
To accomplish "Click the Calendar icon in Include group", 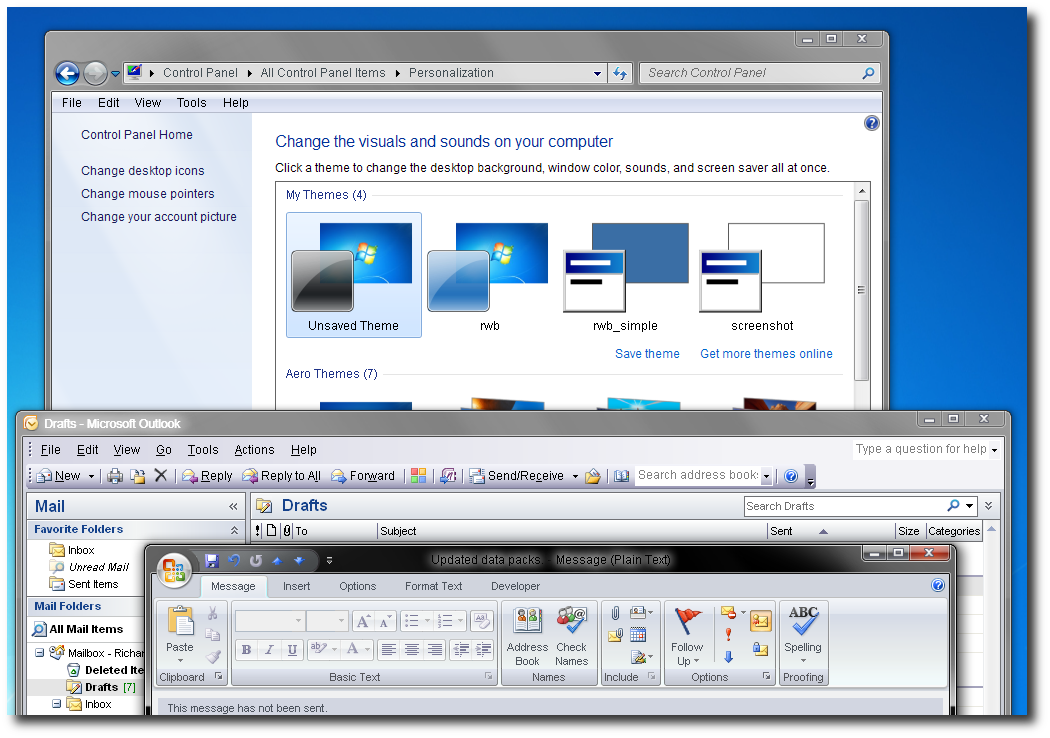I will (x=638, y=634).
